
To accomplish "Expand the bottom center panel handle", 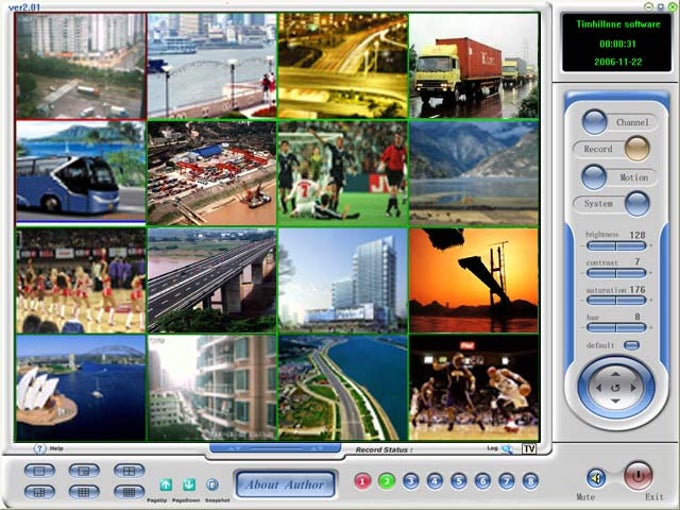I will point(275,448).
